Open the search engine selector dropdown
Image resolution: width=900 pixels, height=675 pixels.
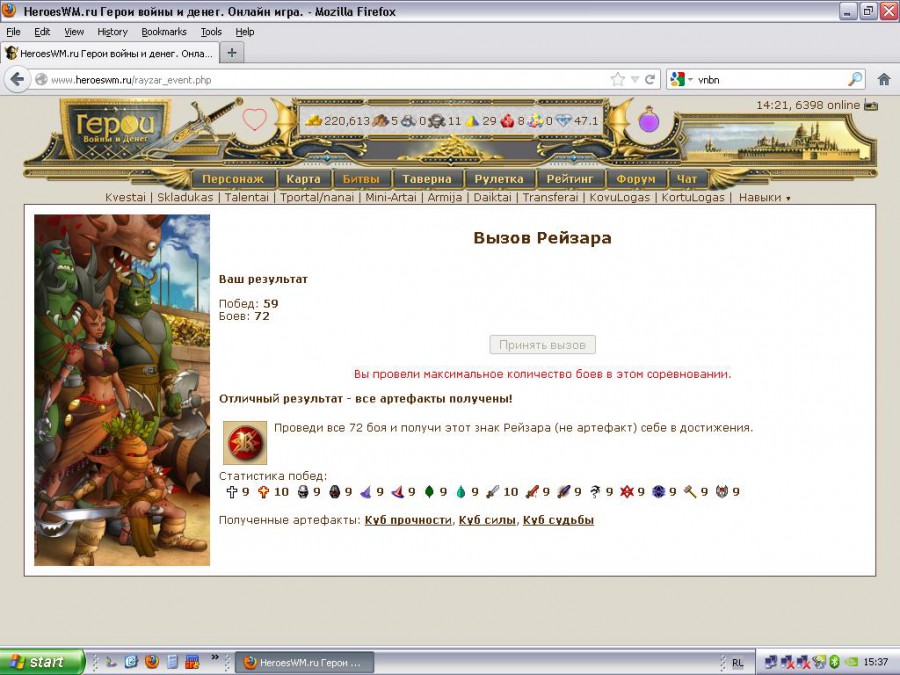(x=682, y=79)
